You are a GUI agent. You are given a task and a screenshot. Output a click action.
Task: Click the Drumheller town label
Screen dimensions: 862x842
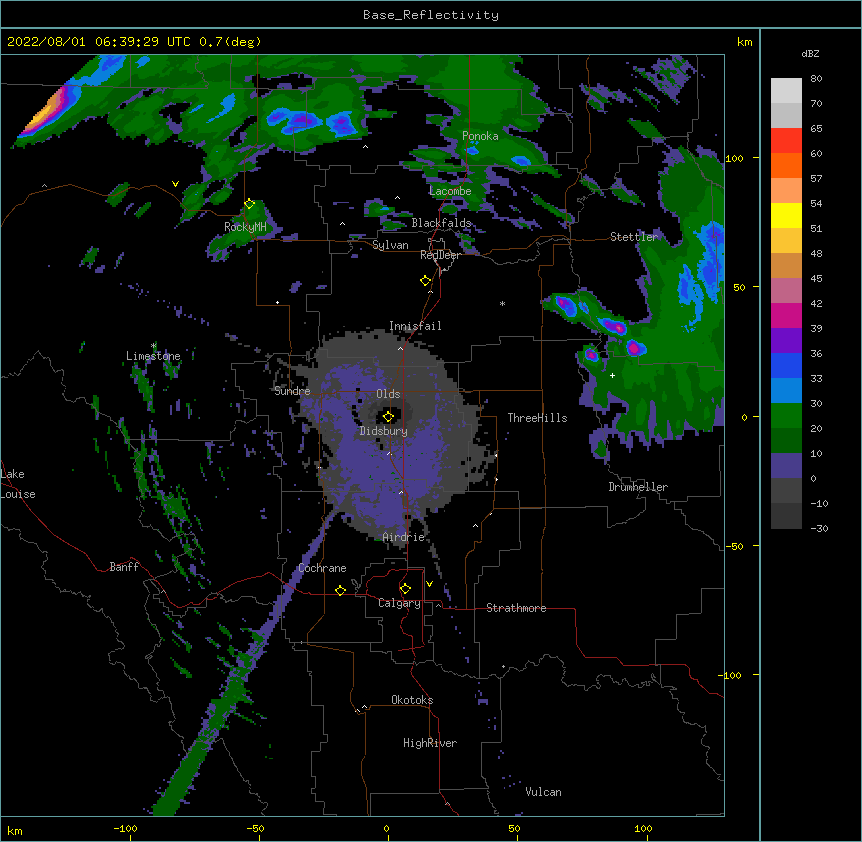638,487
